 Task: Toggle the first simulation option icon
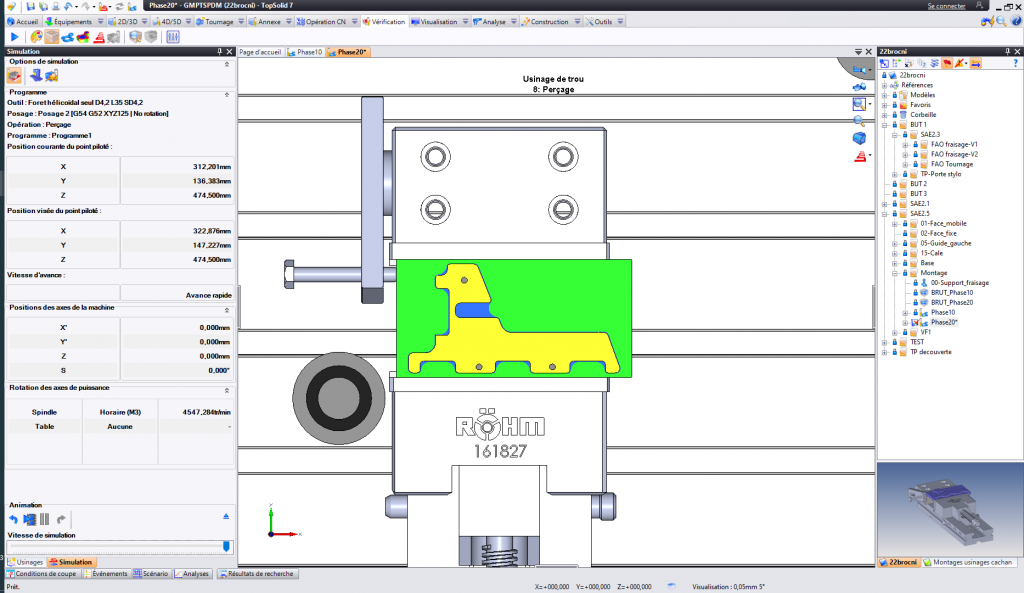pos(15,75)
